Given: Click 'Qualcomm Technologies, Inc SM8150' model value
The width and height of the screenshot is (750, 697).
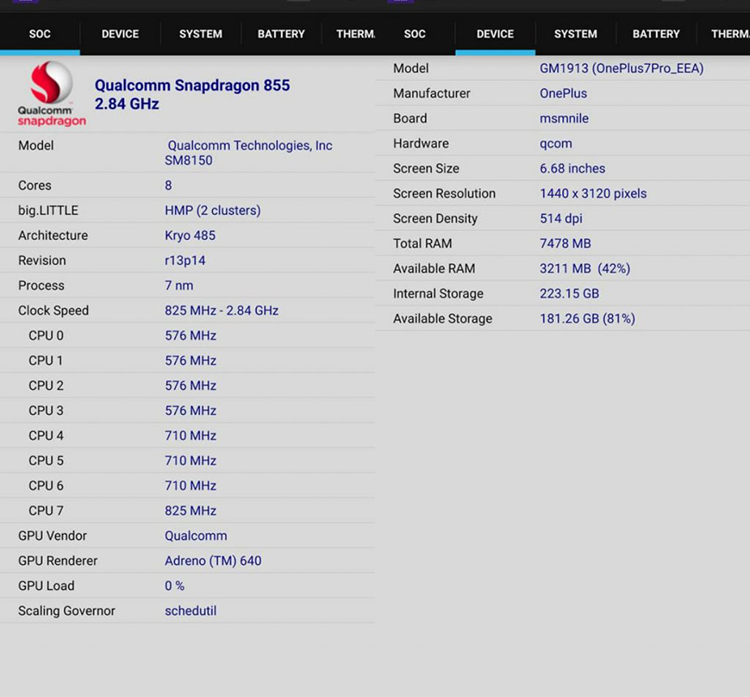Looking at the screenshot, I should [248, 153].
